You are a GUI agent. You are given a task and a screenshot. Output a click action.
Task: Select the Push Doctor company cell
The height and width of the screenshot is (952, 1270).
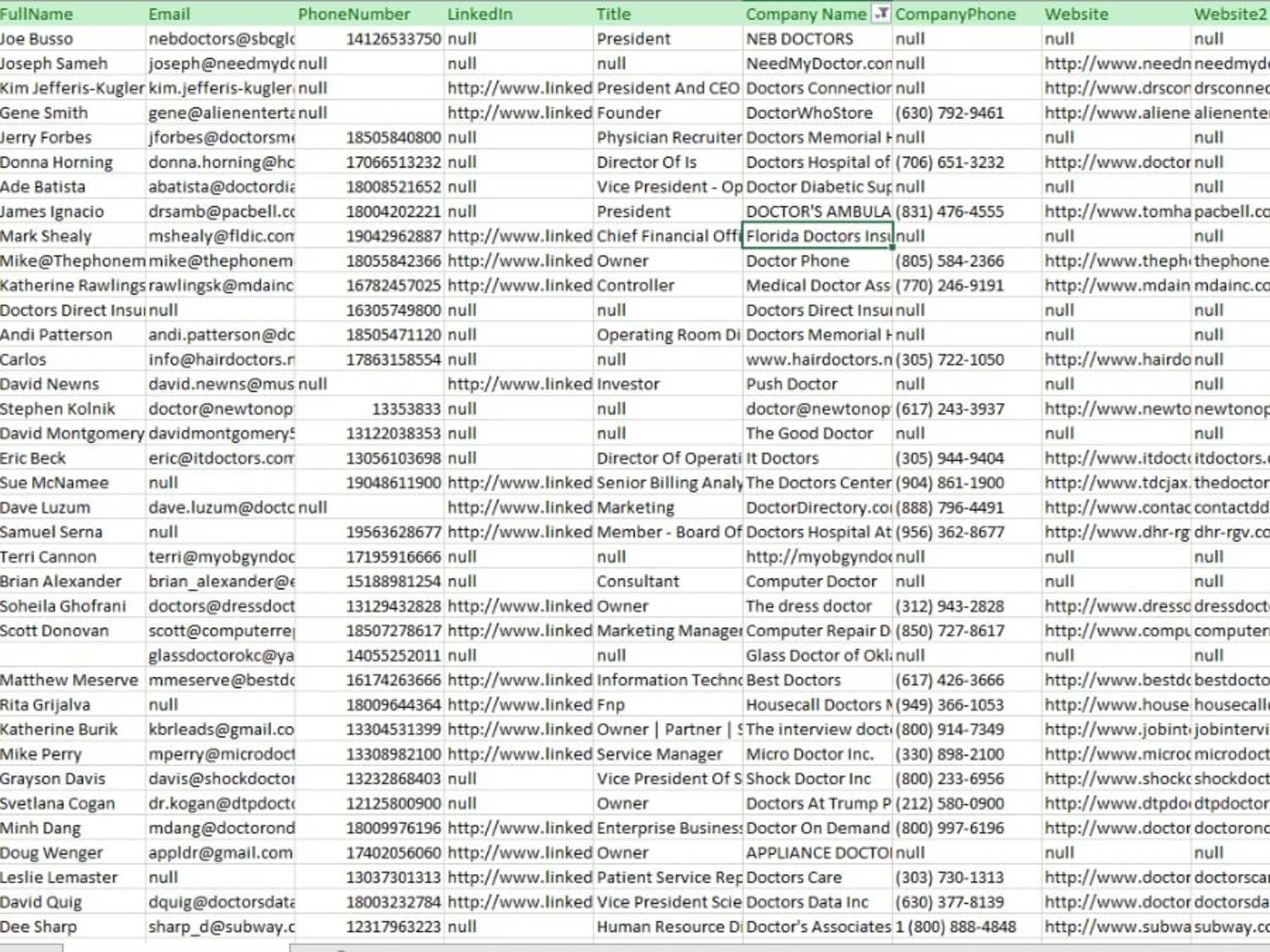coord(818,384)
